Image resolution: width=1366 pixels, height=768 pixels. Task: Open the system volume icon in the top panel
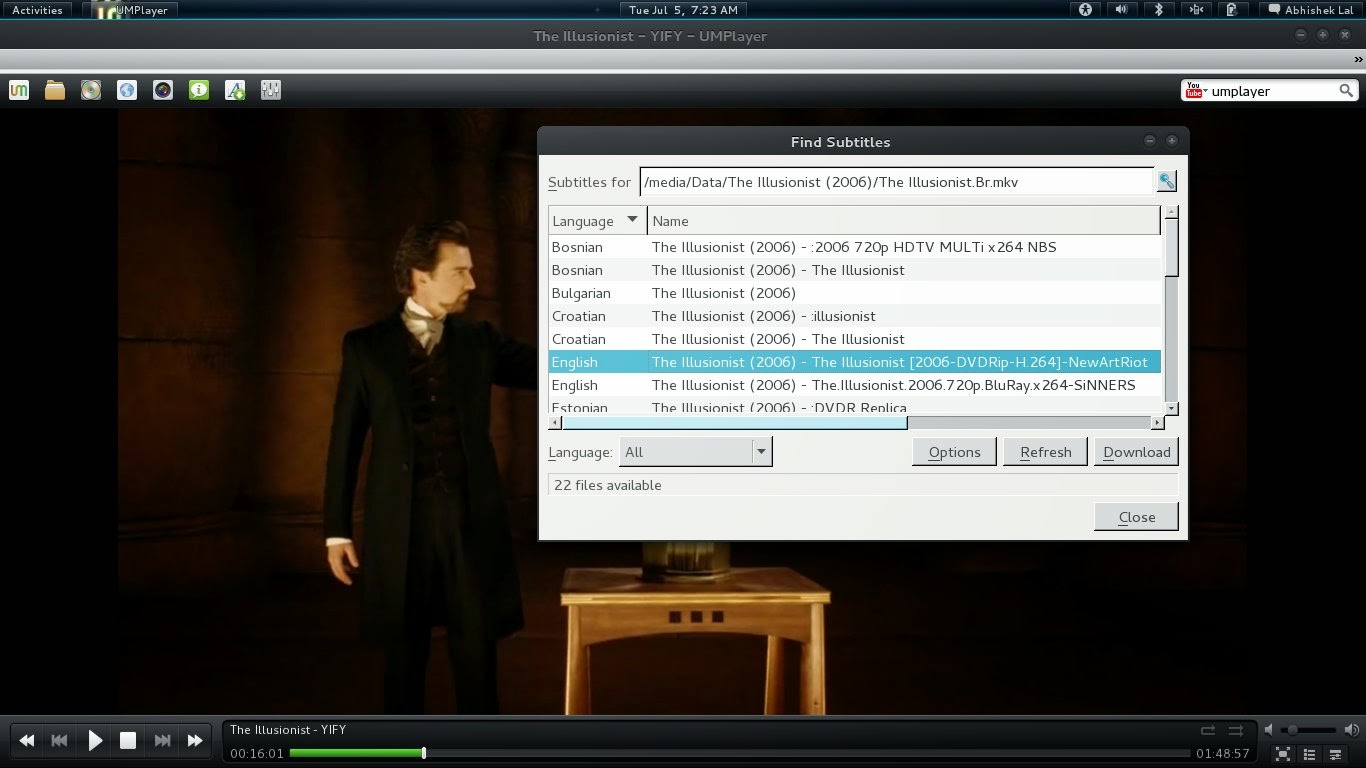click(x=1122, y=10)
